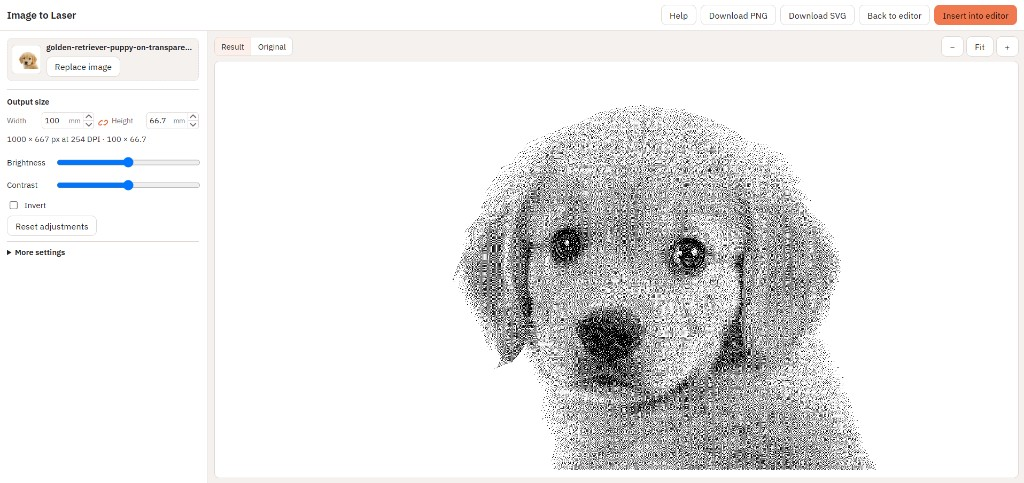The image size is (1024, 483).
Task: Click Reset adjustments button
Action: click(52, 226)
